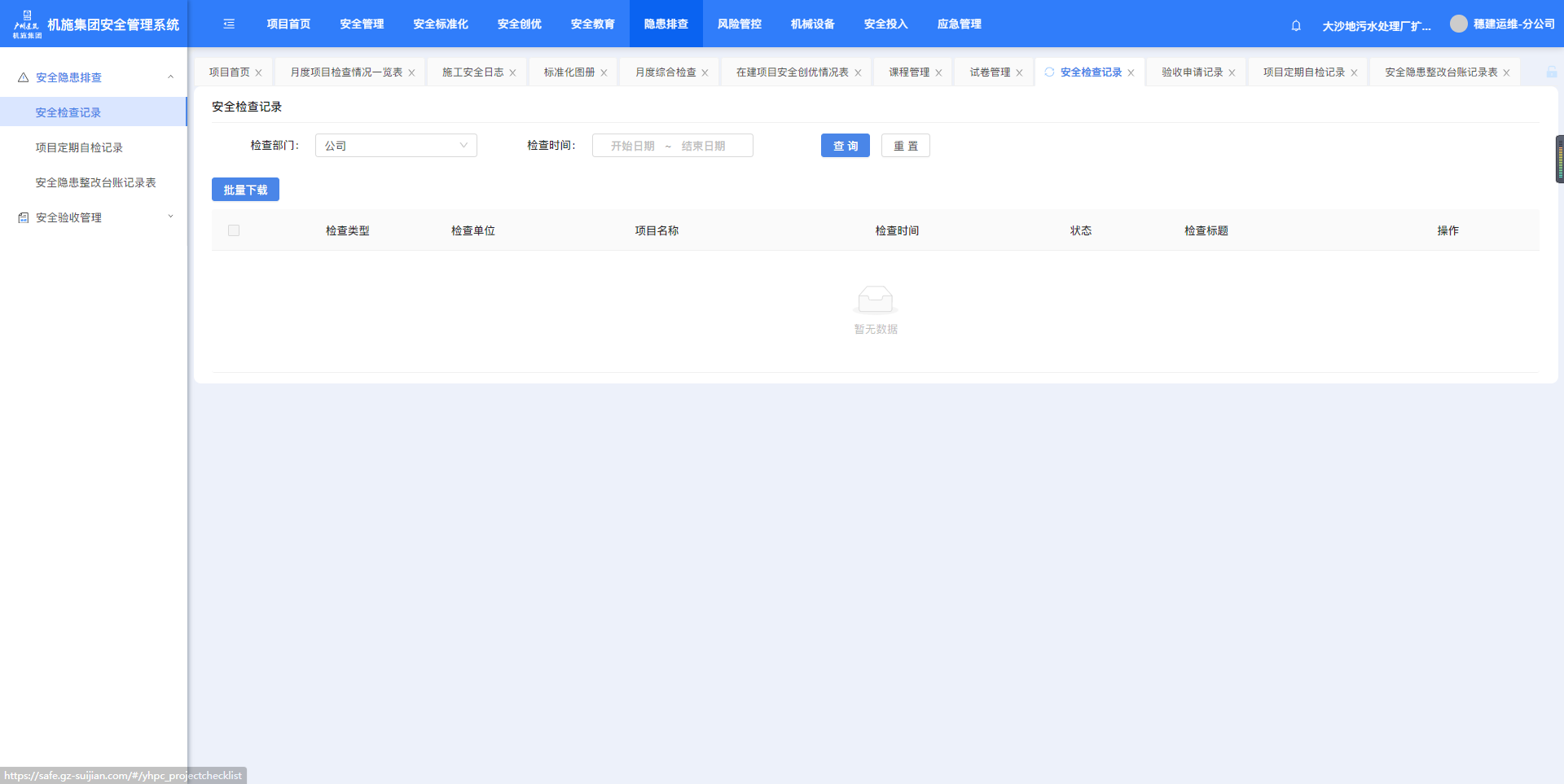1564x784 pixels.
Task: Open 项目定期自检记录 in sidebar
Action: tap(79, 147)
